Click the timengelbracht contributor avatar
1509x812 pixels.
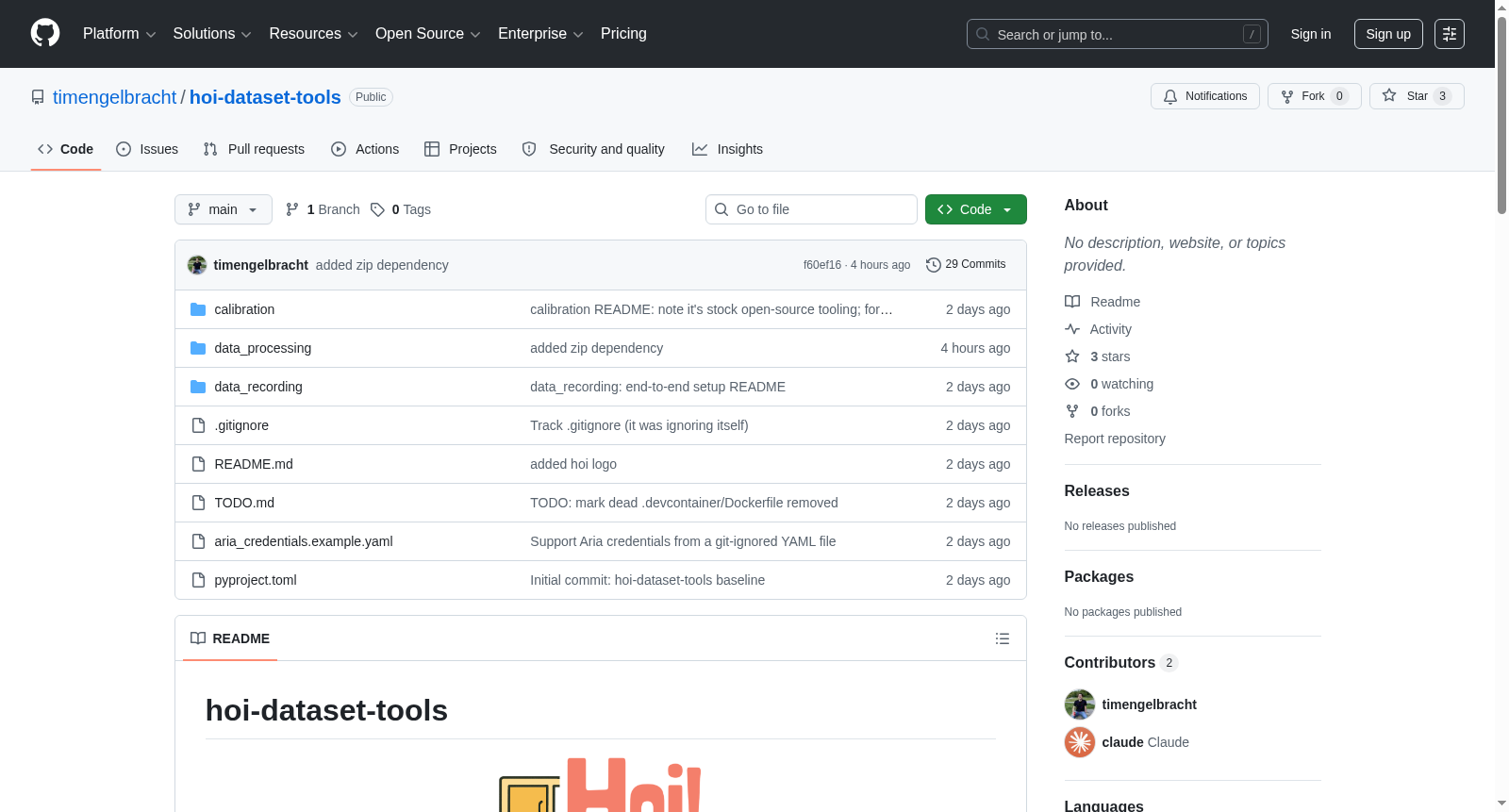1080,704
